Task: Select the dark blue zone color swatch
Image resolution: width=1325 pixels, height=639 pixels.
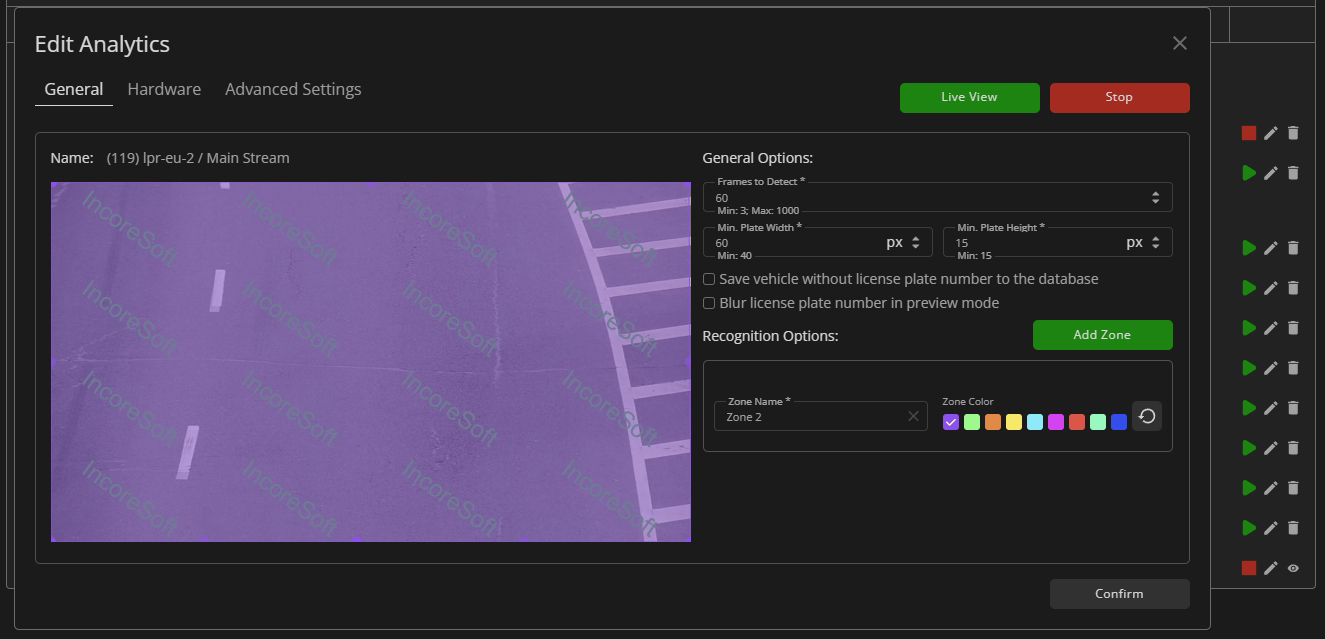Action: (x=1119, y=422)
